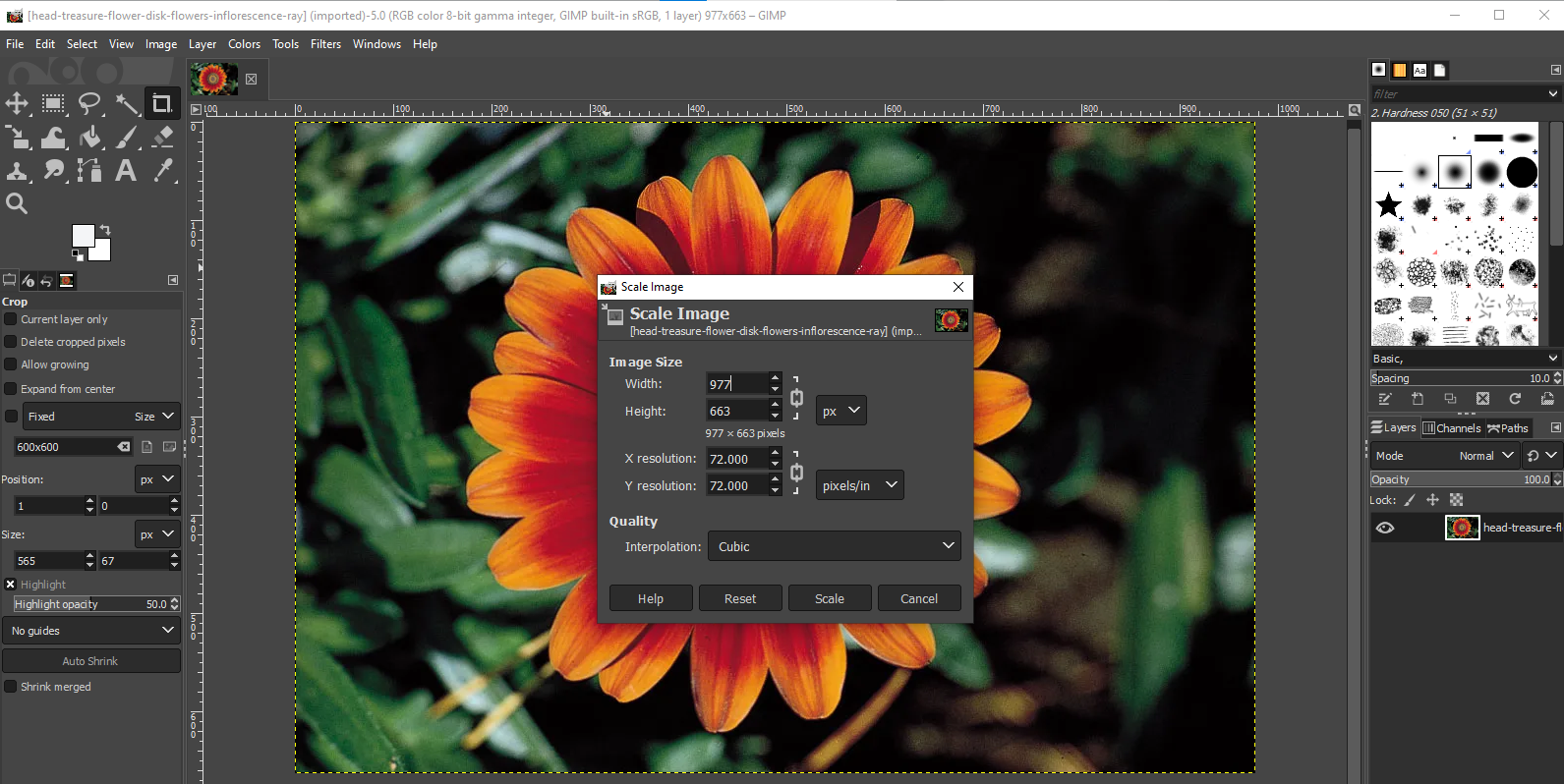Enable Shrink merged checkbox
The height and width of the screenshot is (784, 1564).
click(11, 687)
